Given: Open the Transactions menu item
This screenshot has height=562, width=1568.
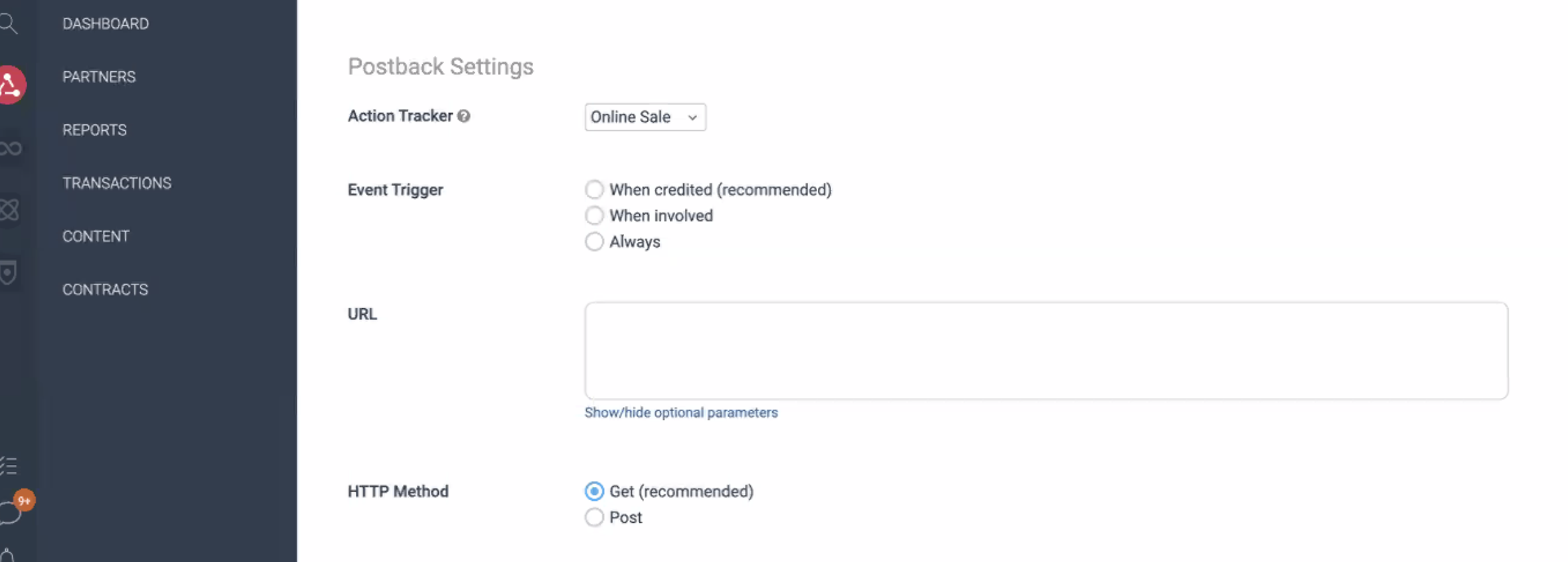Looking at the screenshot, I should [x=117, y=183].
